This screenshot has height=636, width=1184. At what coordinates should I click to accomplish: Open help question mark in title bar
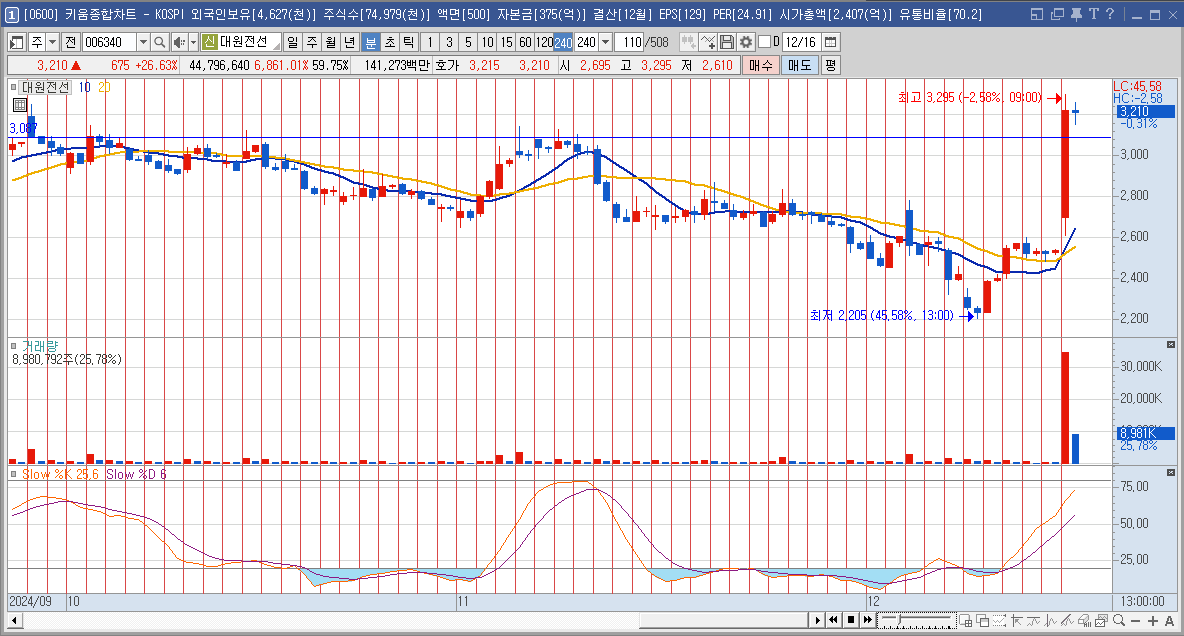pyautogui.click(x=1110, y=14)
